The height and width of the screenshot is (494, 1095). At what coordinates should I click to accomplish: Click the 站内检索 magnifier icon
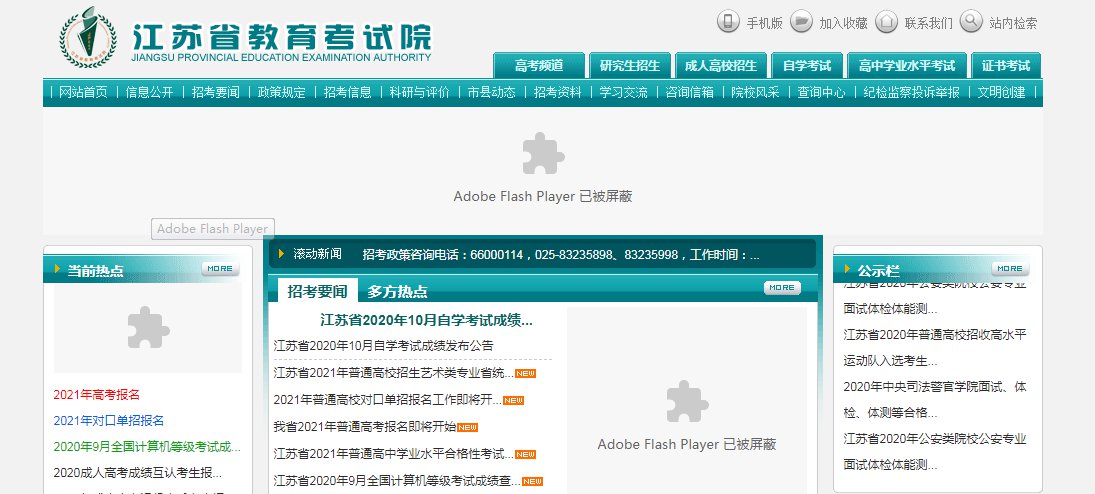pyautogui.click(x=971, y=22)
